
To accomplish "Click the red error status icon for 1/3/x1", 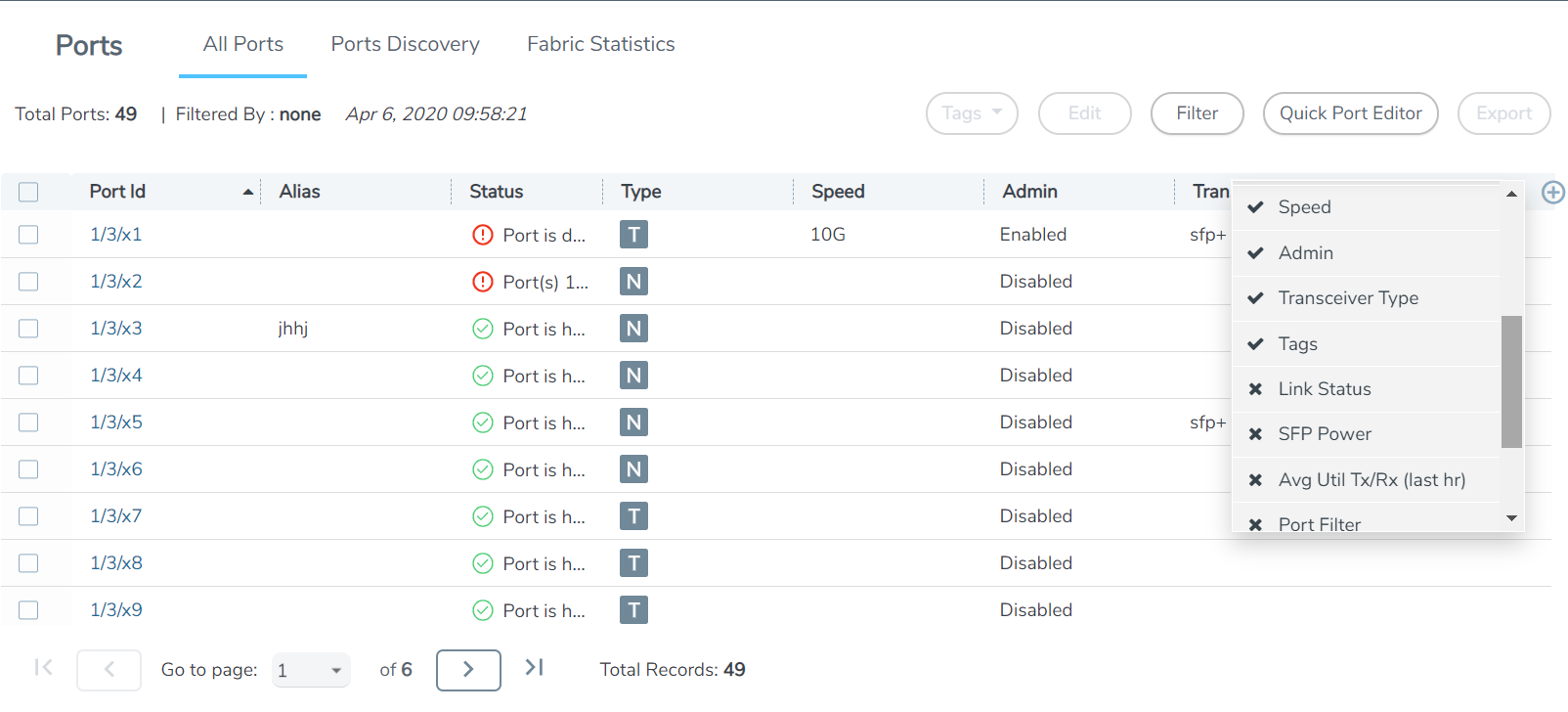I will point(483,235).
